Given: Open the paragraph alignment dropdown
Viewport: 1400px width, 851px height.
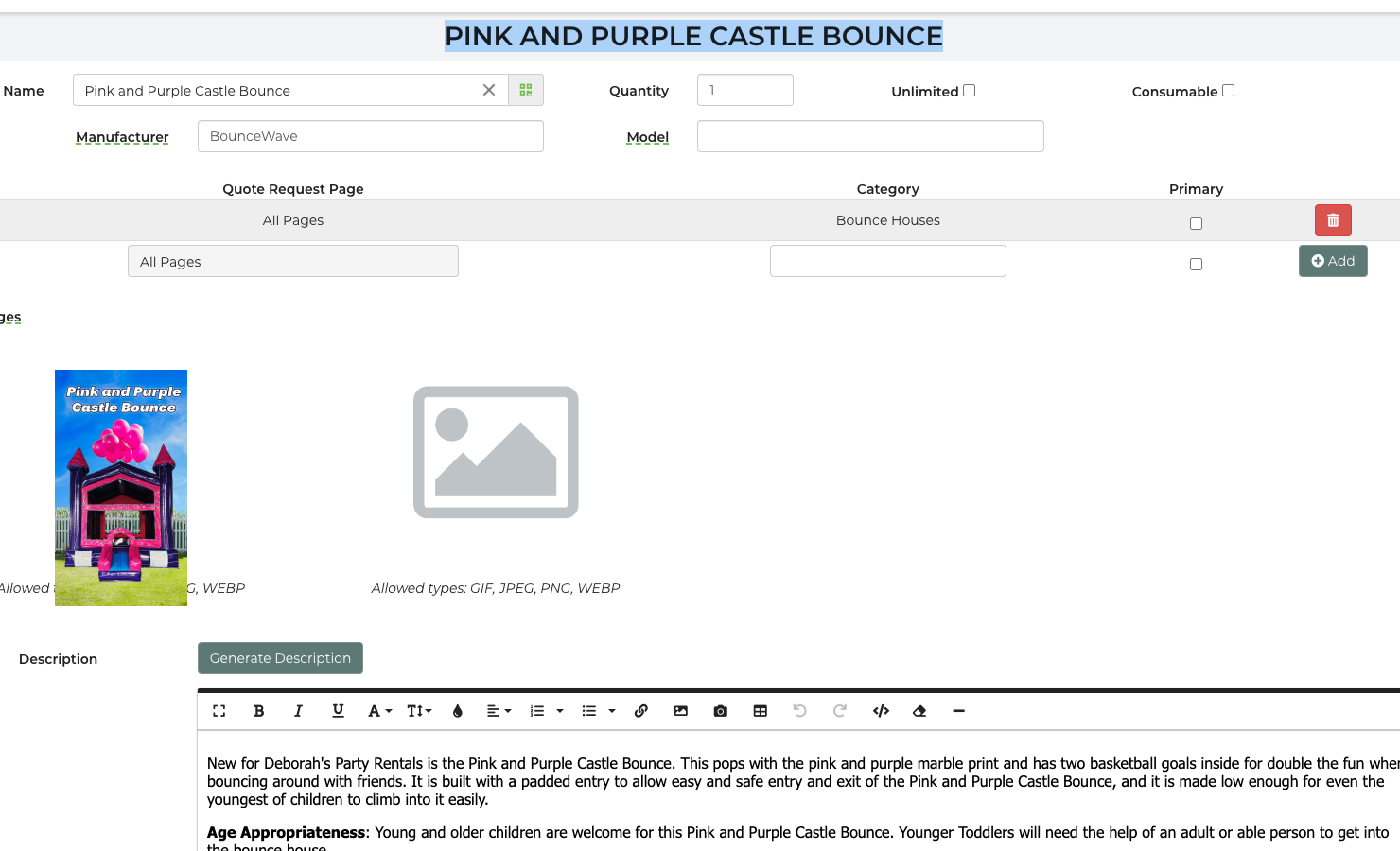Looking at the screenshot, I should point(499,711).
